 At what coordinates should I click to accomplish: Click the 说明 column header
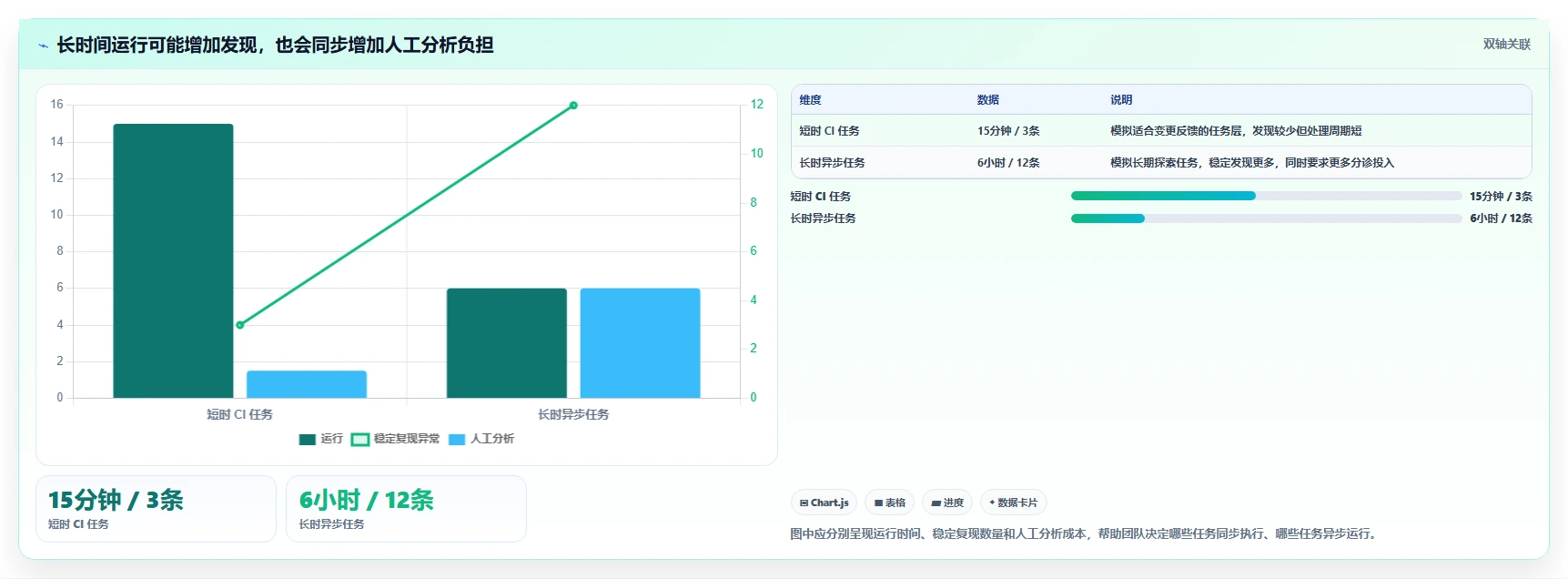pos(1121,100)
